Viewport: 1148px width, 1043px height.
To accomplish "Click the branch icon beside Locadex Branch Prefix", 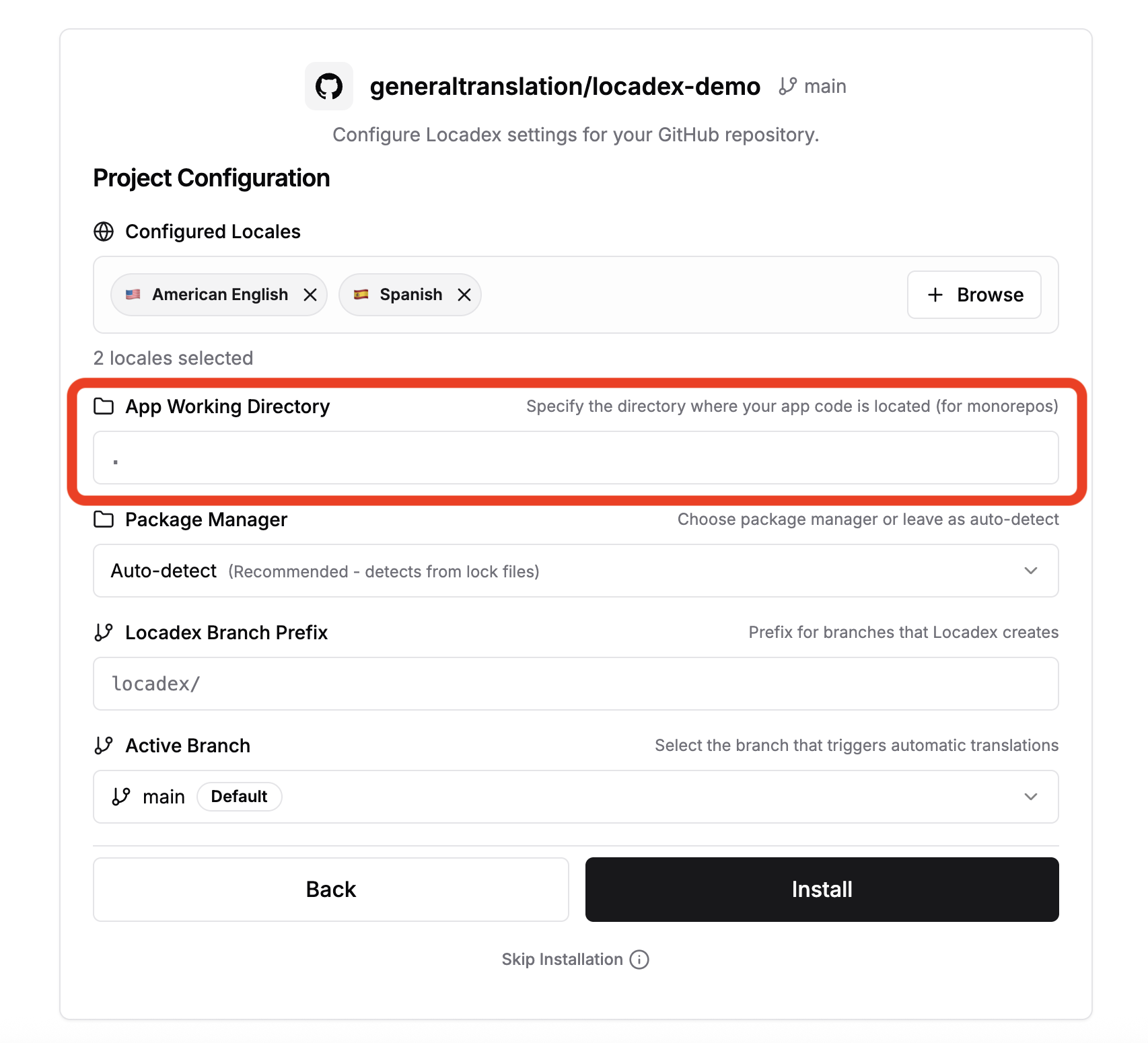I will click(102, 632).
